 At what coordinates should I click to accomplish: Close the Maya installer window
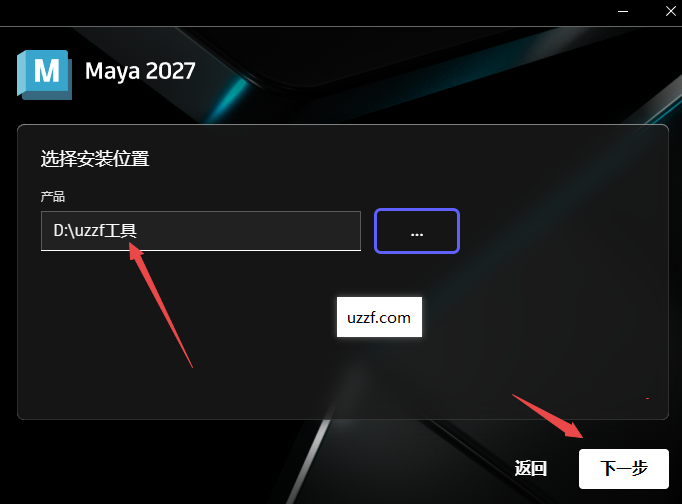pyautogui.click(x=671, y=11)
